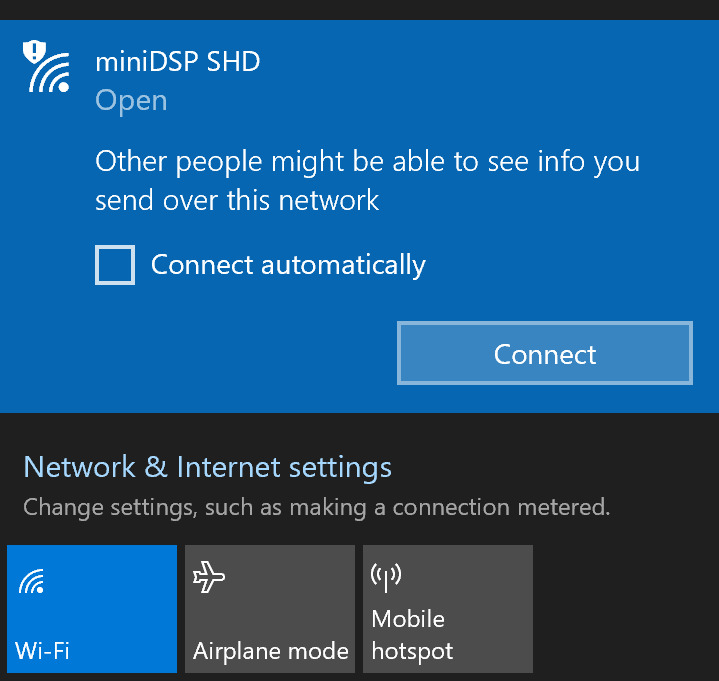Turn on Mobile hotspot tile
The height and width of the screenshot is (681, 719).
tap(448, 609)
